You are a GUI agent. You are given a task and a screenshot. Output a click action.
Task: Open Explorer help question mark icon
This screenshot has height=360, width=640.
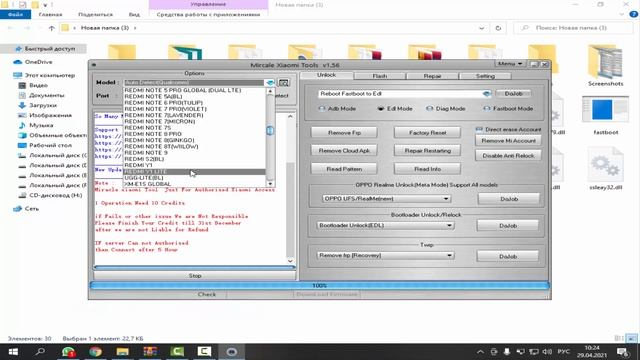pyautogui.click(x=633, y=14)
